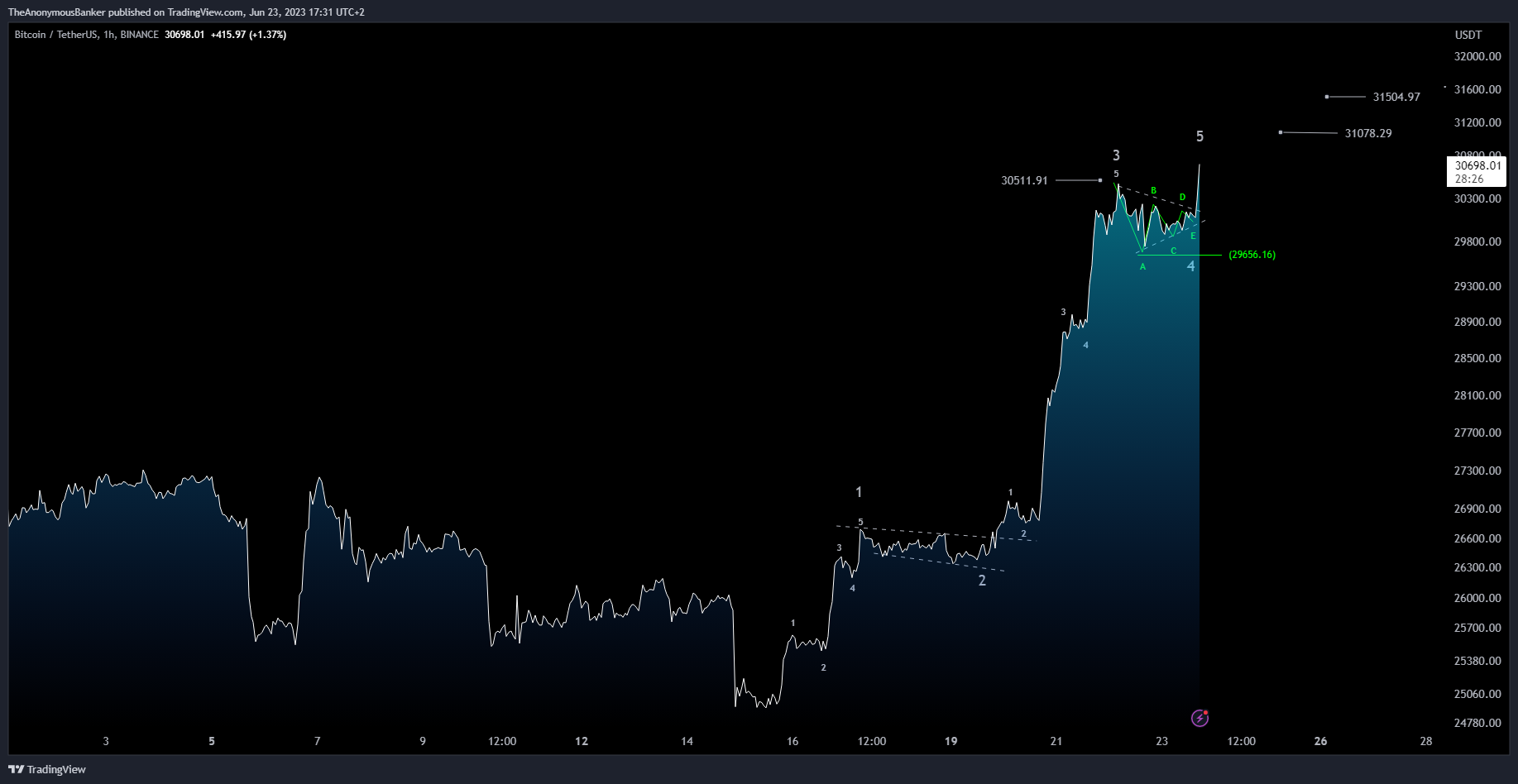The image size is (1518, 784).
Task: Click the 29300.00 price axis label
Action: pos(1477,286)
